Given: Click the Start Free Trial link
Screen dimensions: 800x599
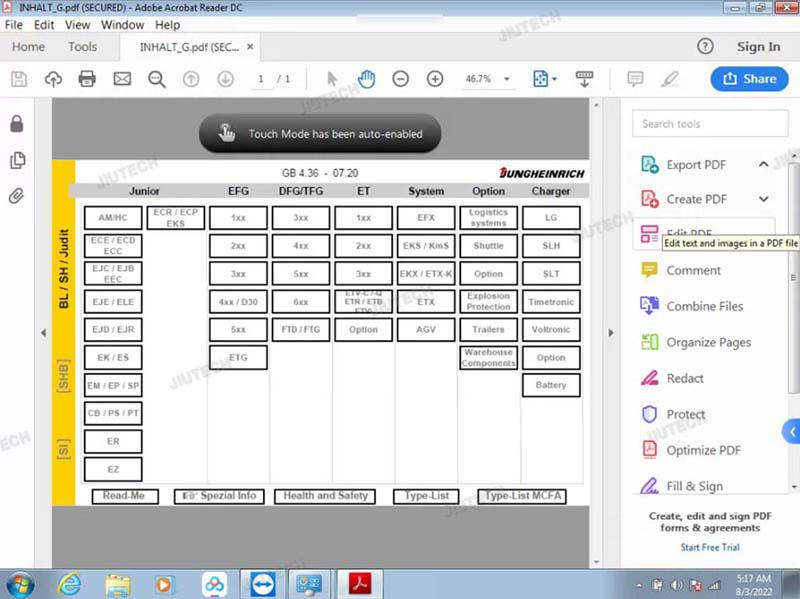Looking at the screenshot, I should coord(709,547).
